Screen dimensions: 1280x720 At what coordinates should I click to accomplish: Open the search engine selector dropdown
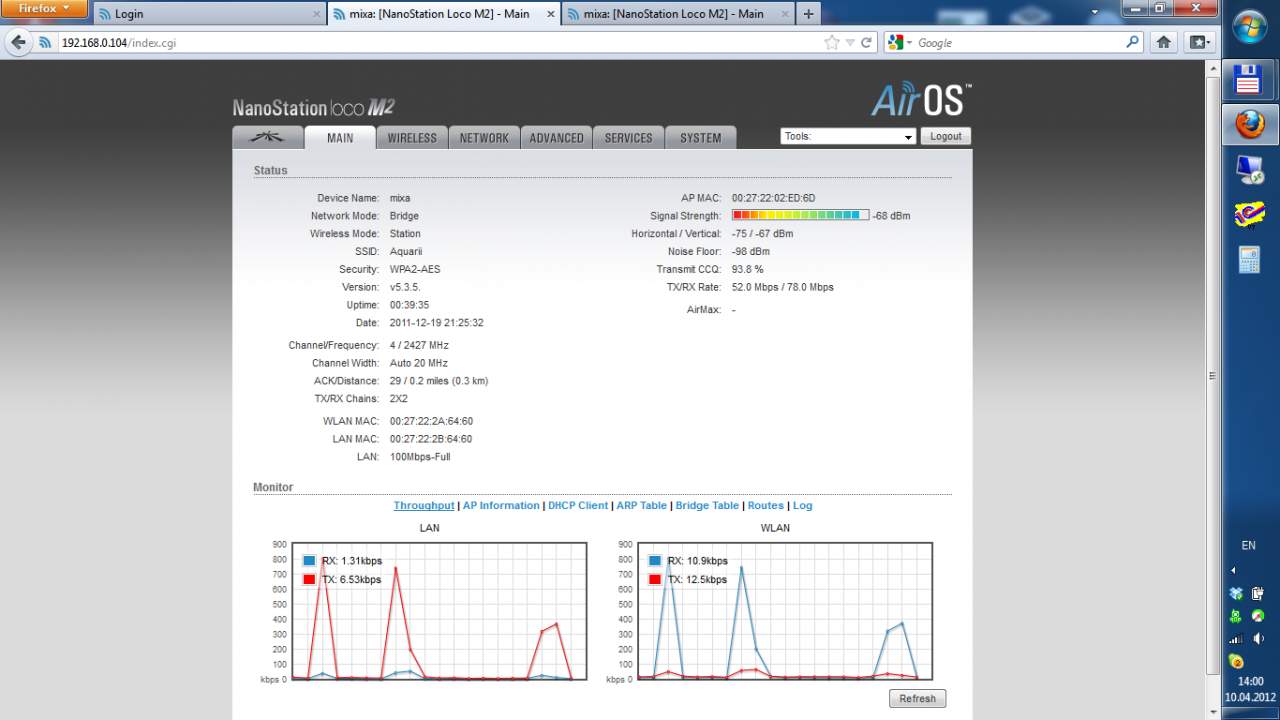(x=897, y=43)
